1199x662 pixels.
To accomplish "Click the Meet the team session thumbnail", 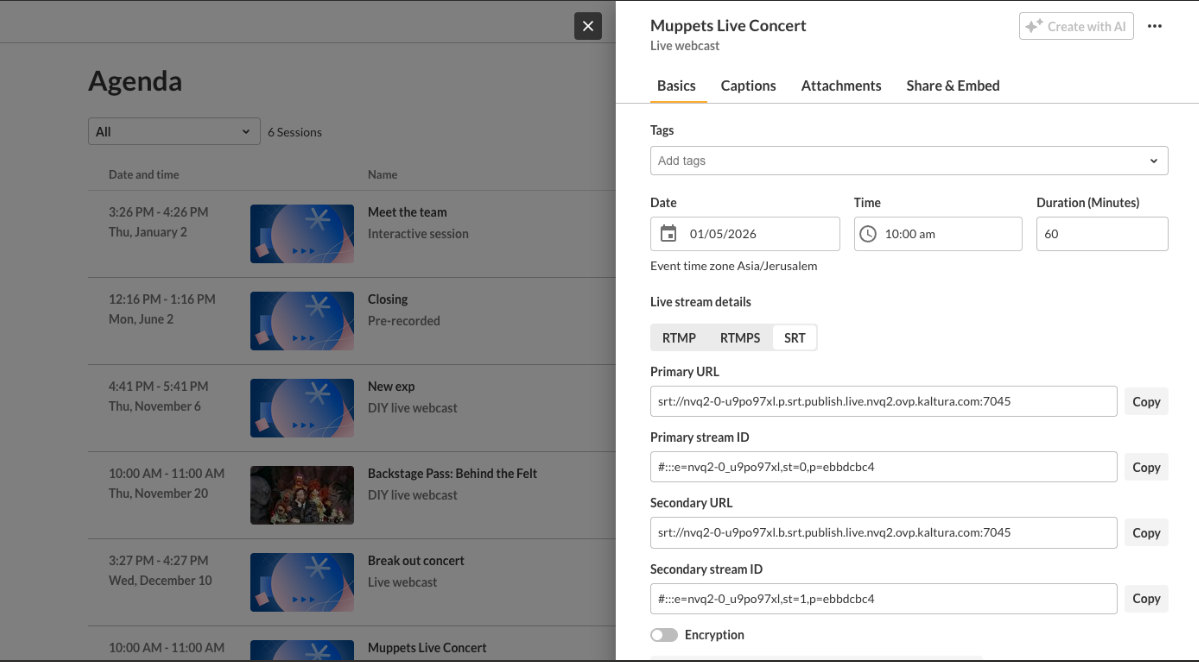I will pyautogui.click(x=302, y=234).
